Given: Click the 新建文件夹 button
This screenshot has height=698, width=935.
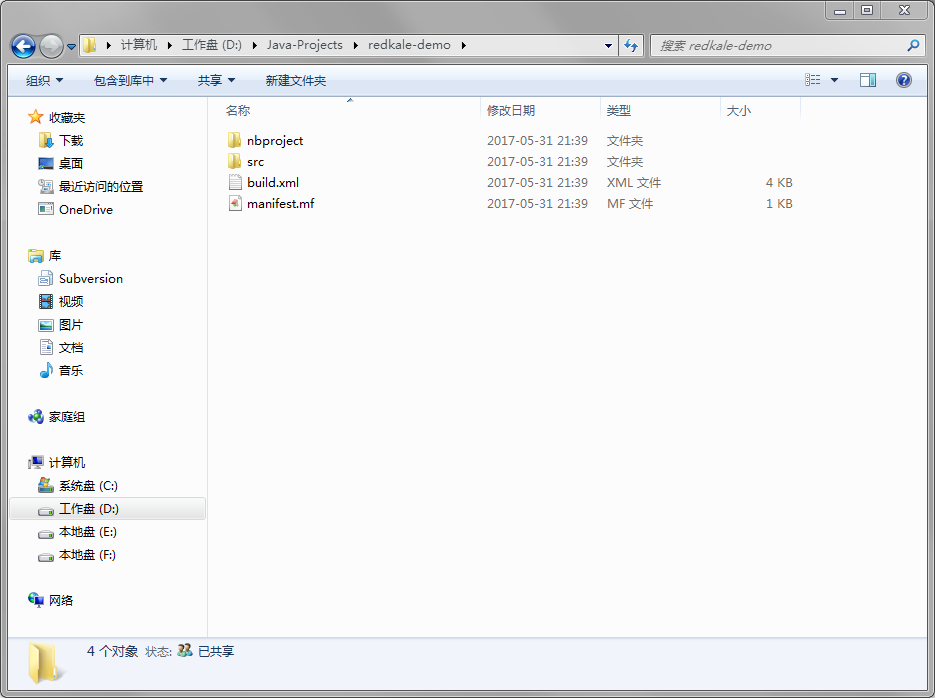Looking at the screenshot, I should coord(295,80).
